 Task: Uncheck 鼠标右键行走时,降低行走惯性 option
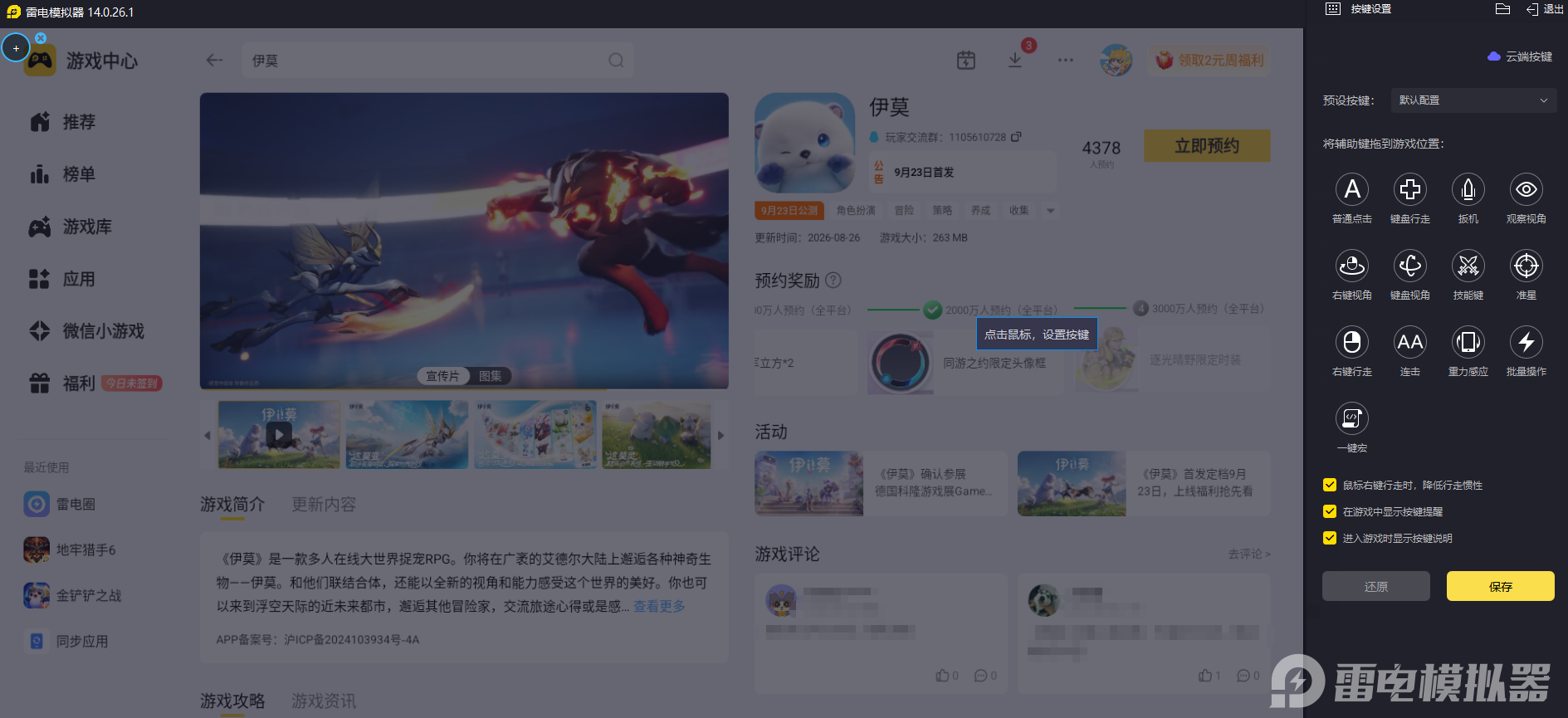(x=1330, y=485)
